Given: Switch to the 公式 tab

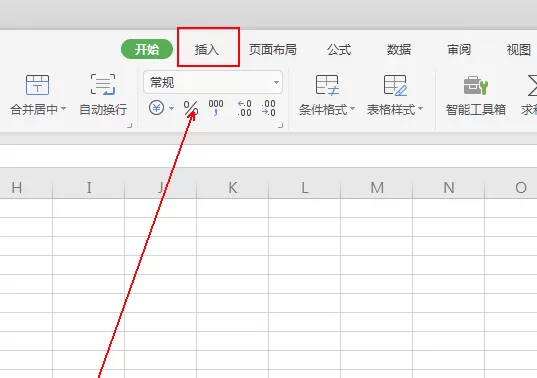Looking at the screenshot, I should point(339,50).
